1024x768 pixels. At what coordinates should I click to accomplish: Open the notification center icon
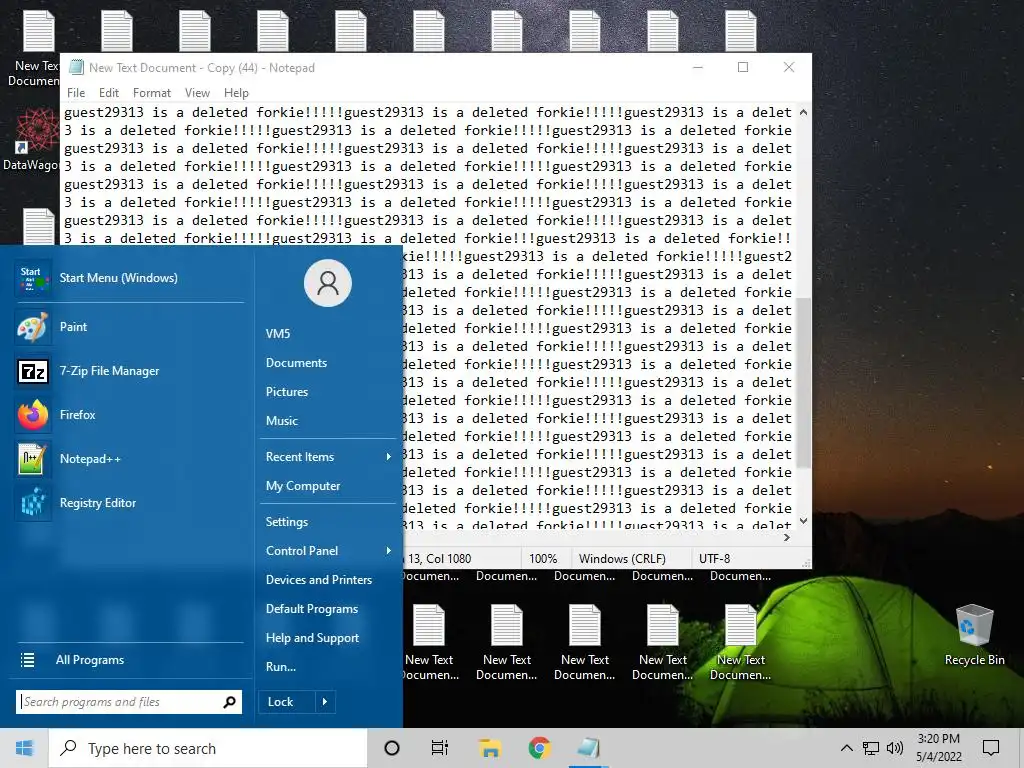[991, 748]
